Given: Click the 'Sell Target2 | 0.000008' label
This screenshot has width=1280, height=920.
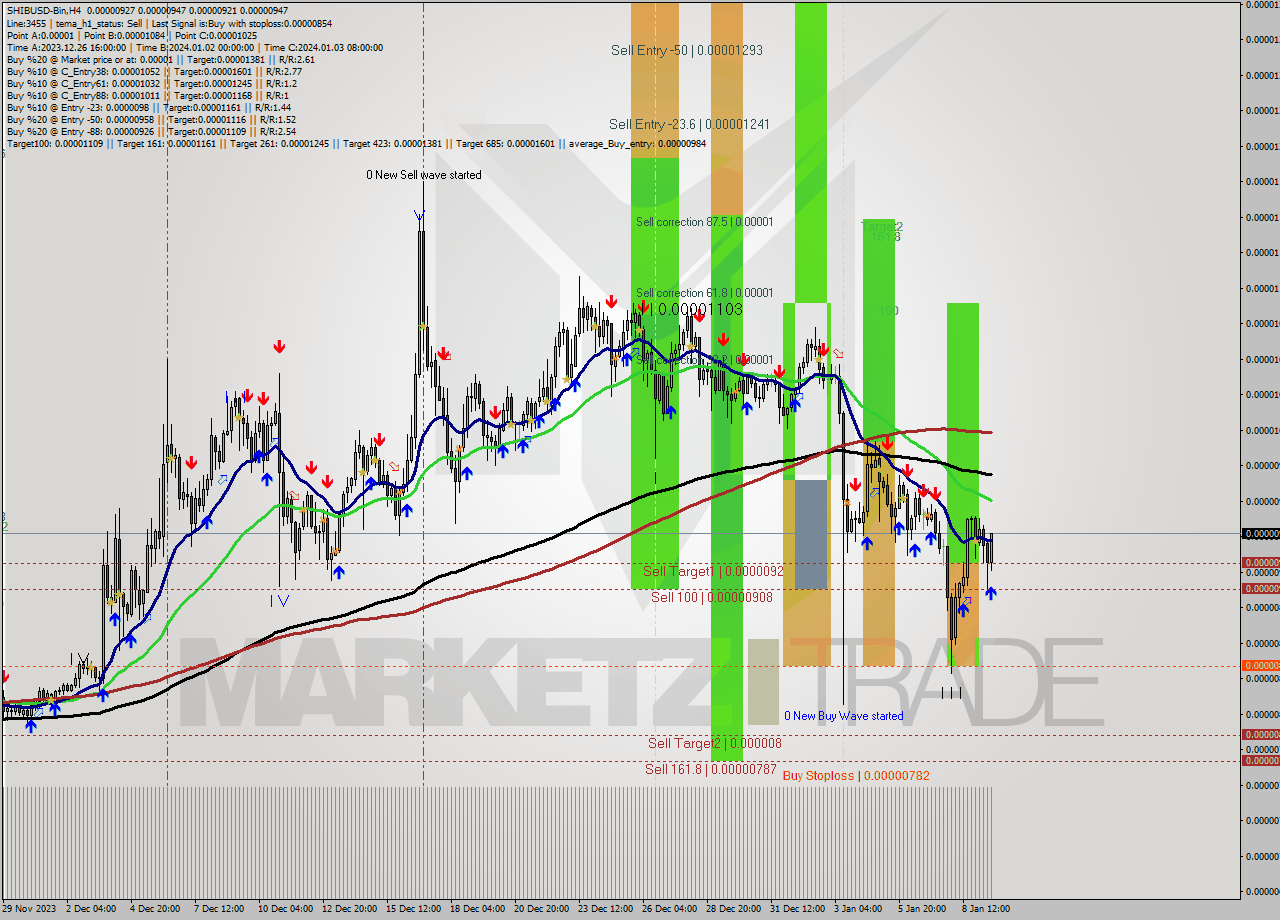Looking at the screenshot, I should click(715, 743).
